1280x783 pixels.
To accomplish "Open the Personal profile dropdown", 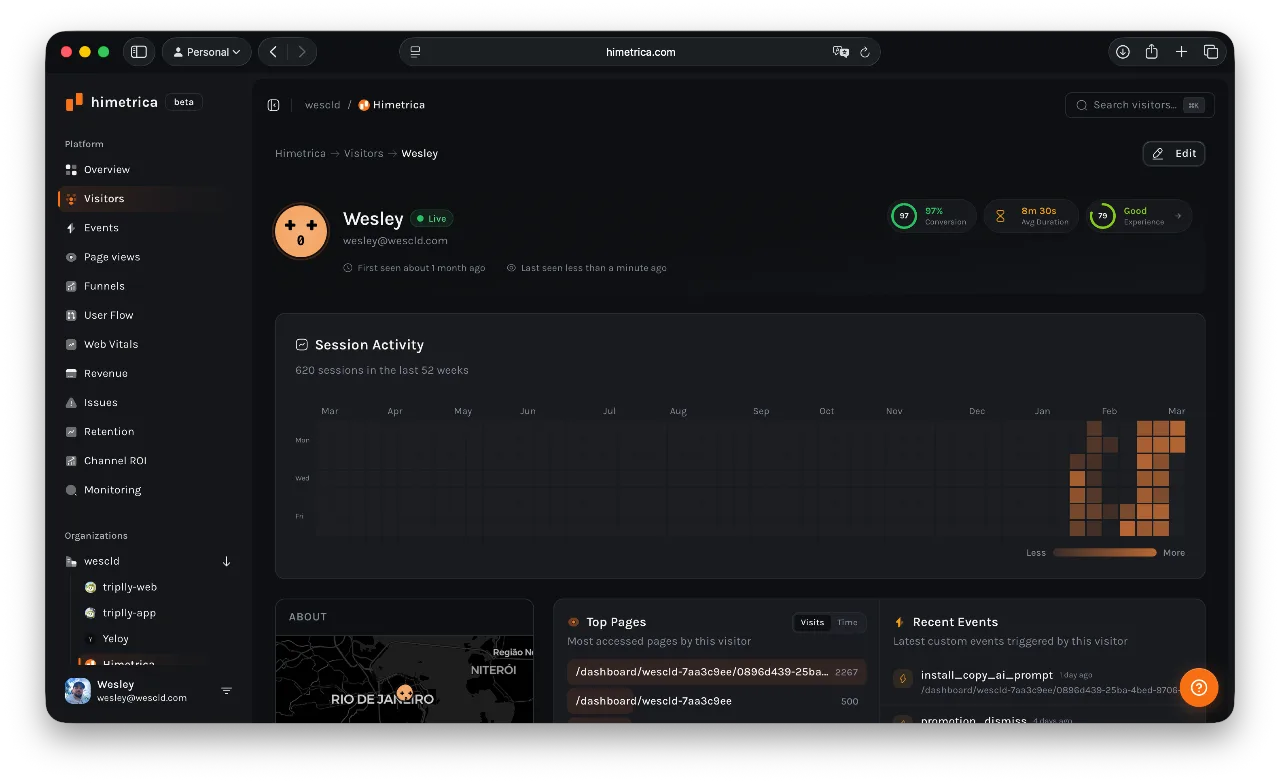I will click(x=207, y=52).
